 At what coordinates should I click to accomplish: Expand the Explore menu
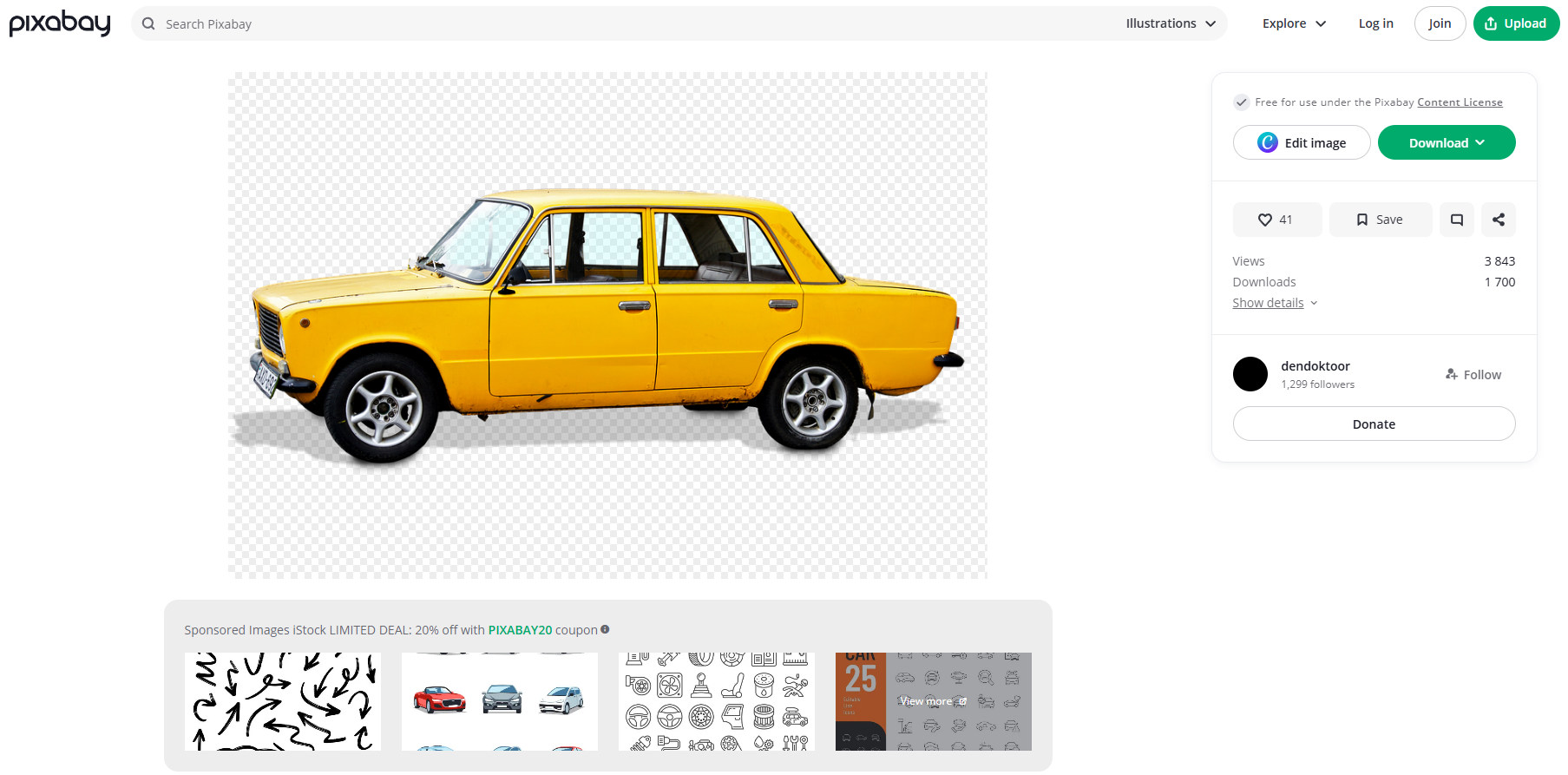(x=1294, y=23)
